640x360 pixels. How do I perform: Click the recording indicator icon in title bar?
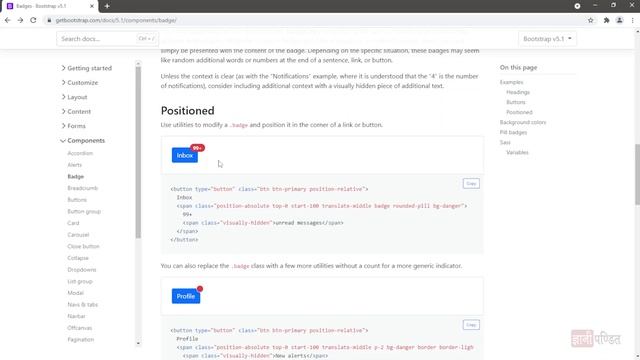point(577,6)
